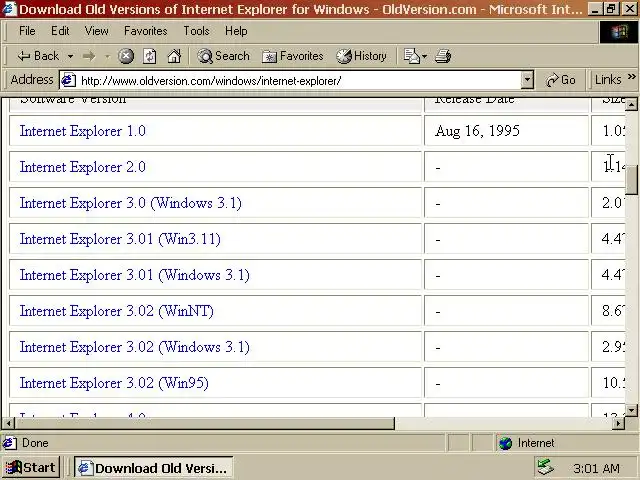Click the Windows logo throbber icon

[x=619, y=31]
